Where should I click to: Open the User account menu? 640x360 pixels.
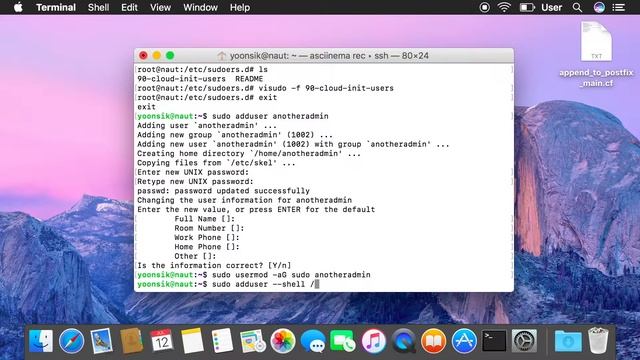coord(551,7)
